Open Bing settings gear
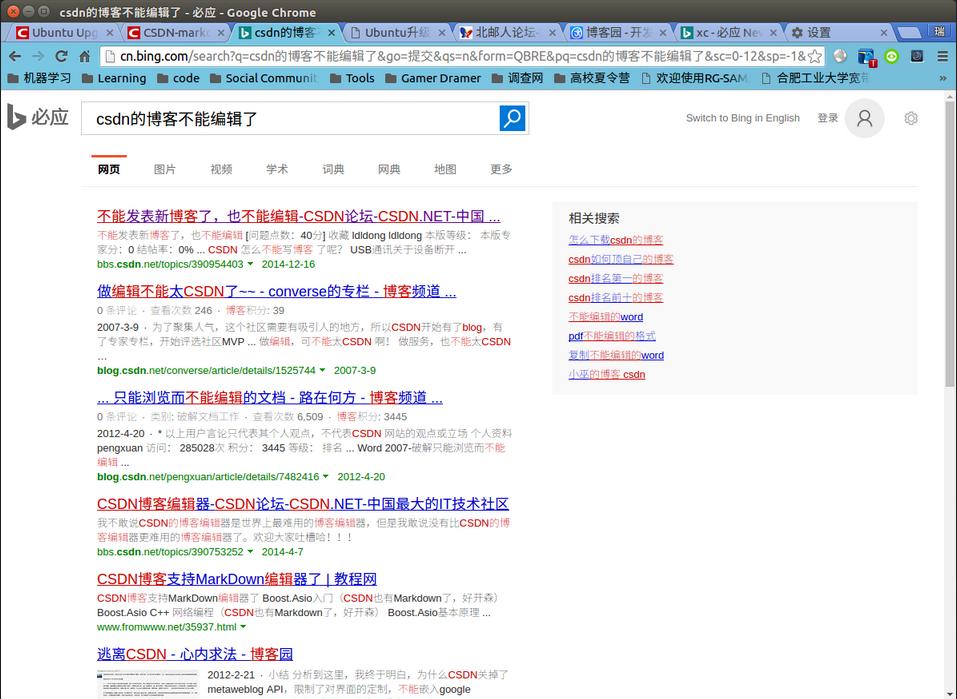The height and width of the screenshot is (699, 957). pos(911,118)
